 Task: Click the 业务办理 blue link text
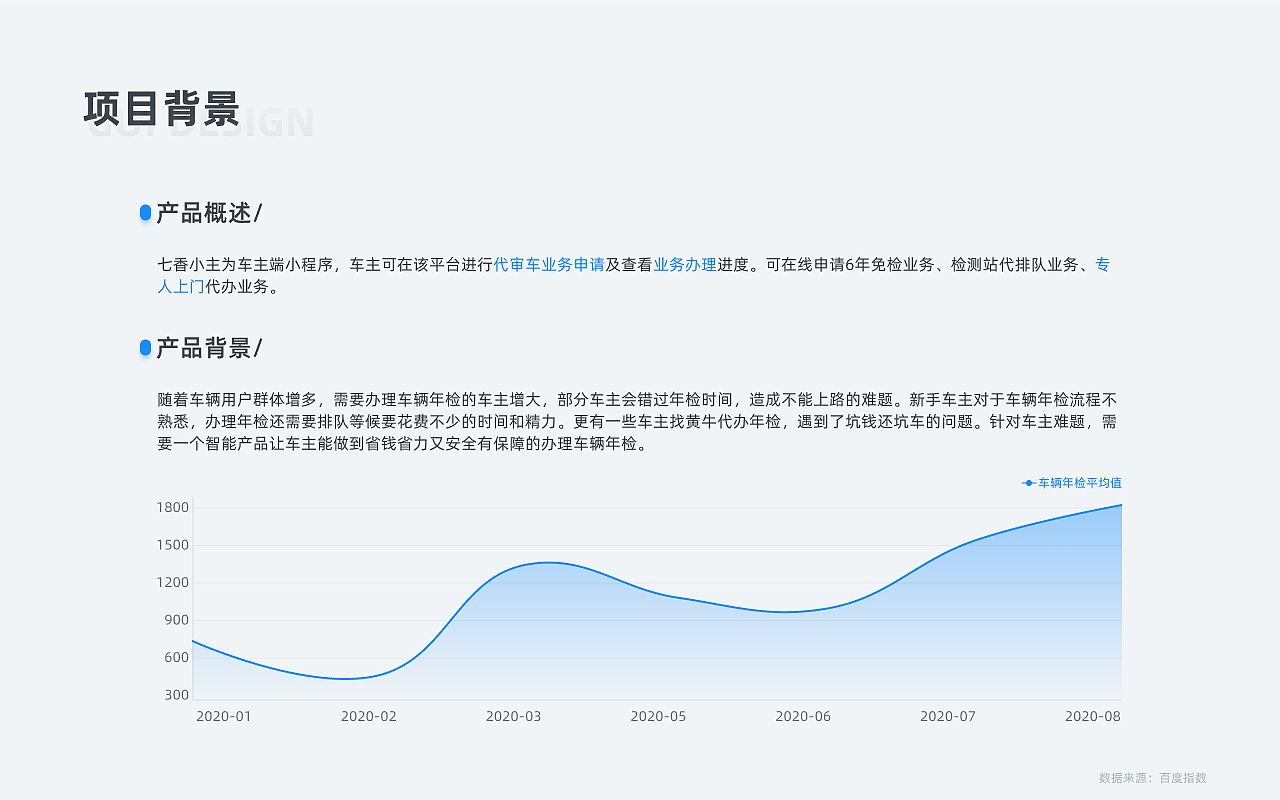tap(685, 265)
